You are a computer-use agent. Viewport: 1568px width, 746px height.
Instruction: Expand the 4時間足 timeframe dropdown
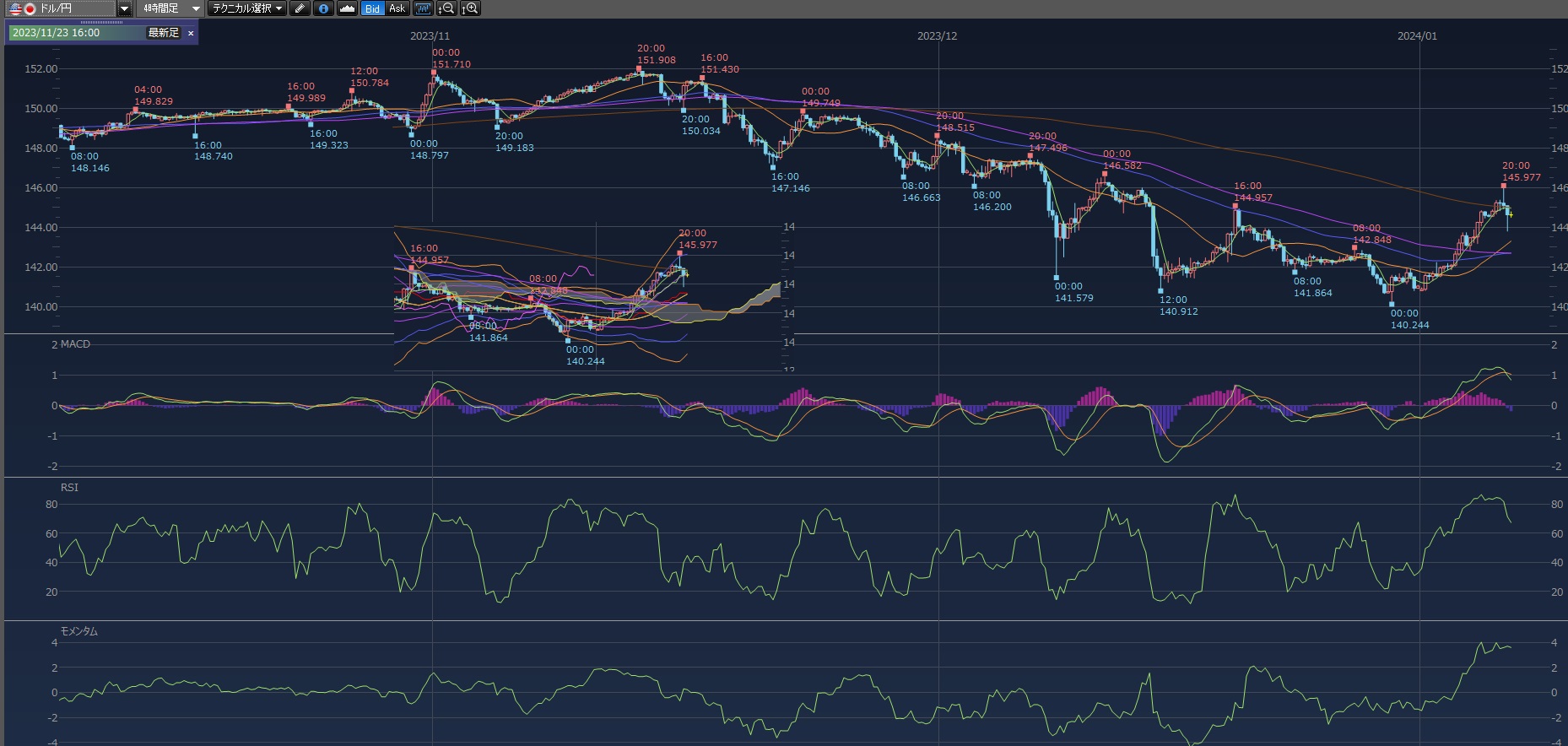click(196, 8)
